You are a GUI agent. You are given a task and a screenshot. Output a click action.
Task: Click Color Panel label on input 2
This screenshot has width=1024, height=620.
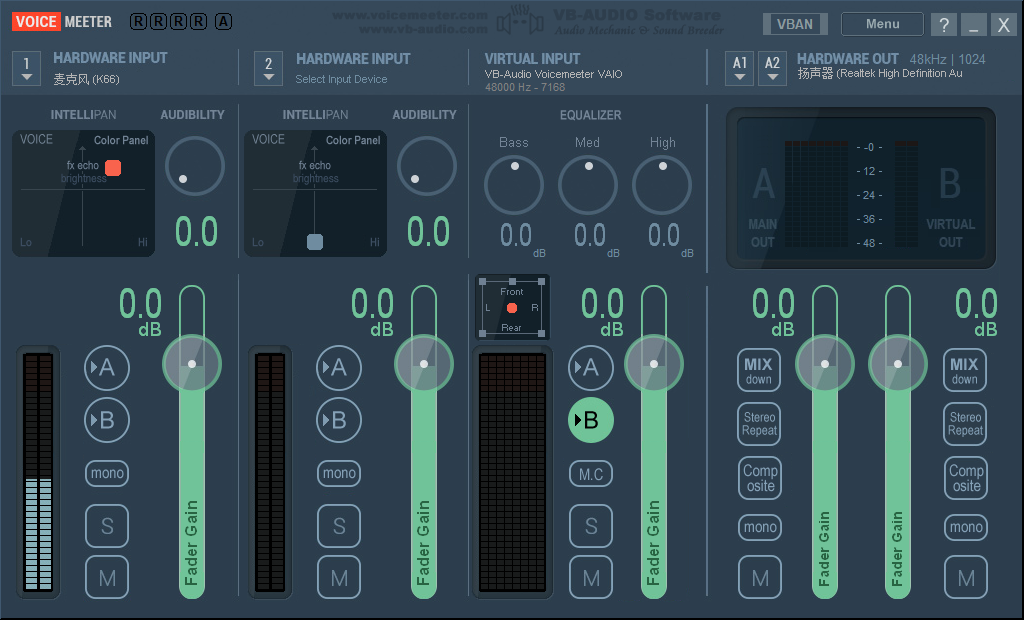[x=353, y=140]
